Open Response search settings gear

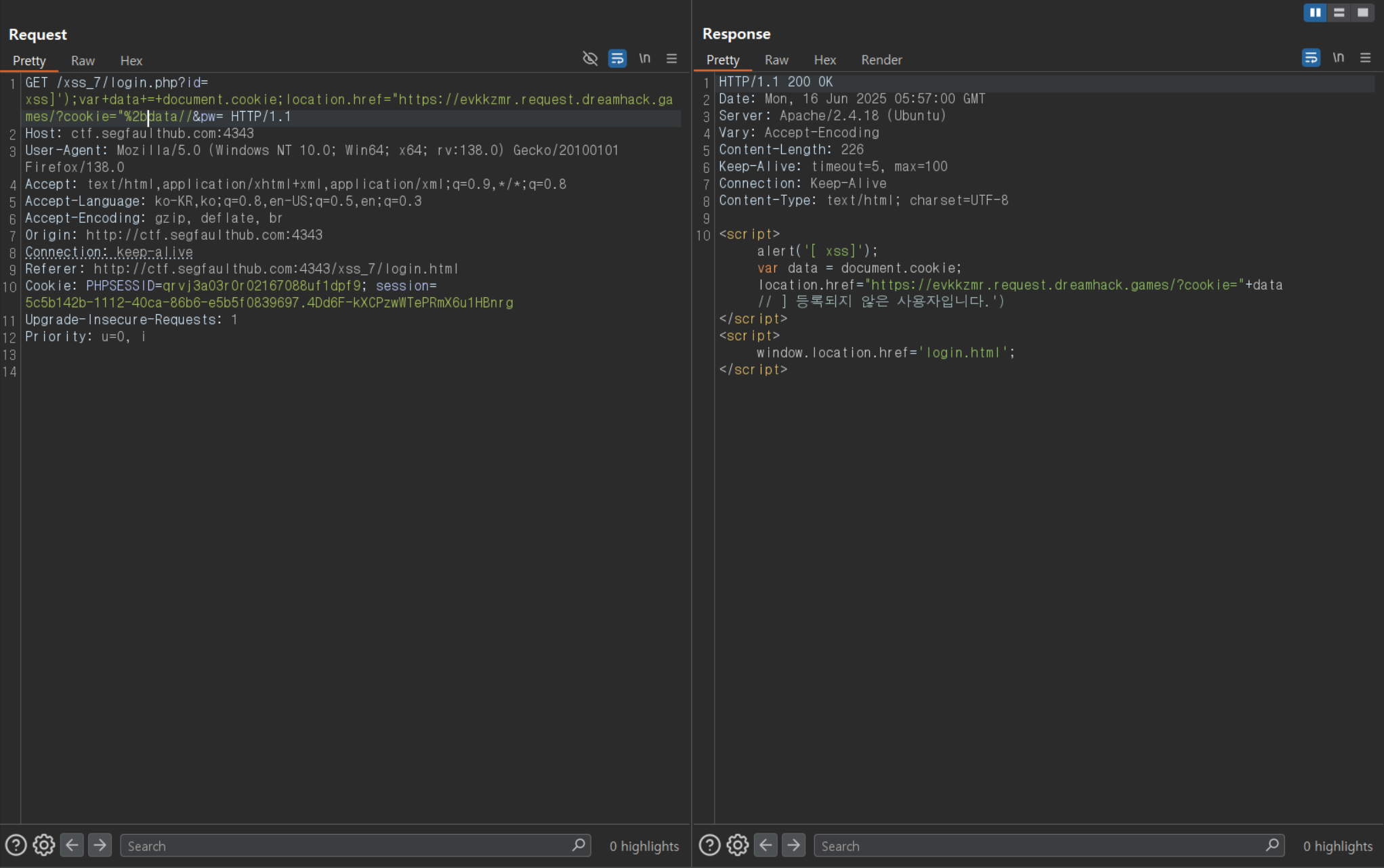pyautogui.click(x=738, y=845)
